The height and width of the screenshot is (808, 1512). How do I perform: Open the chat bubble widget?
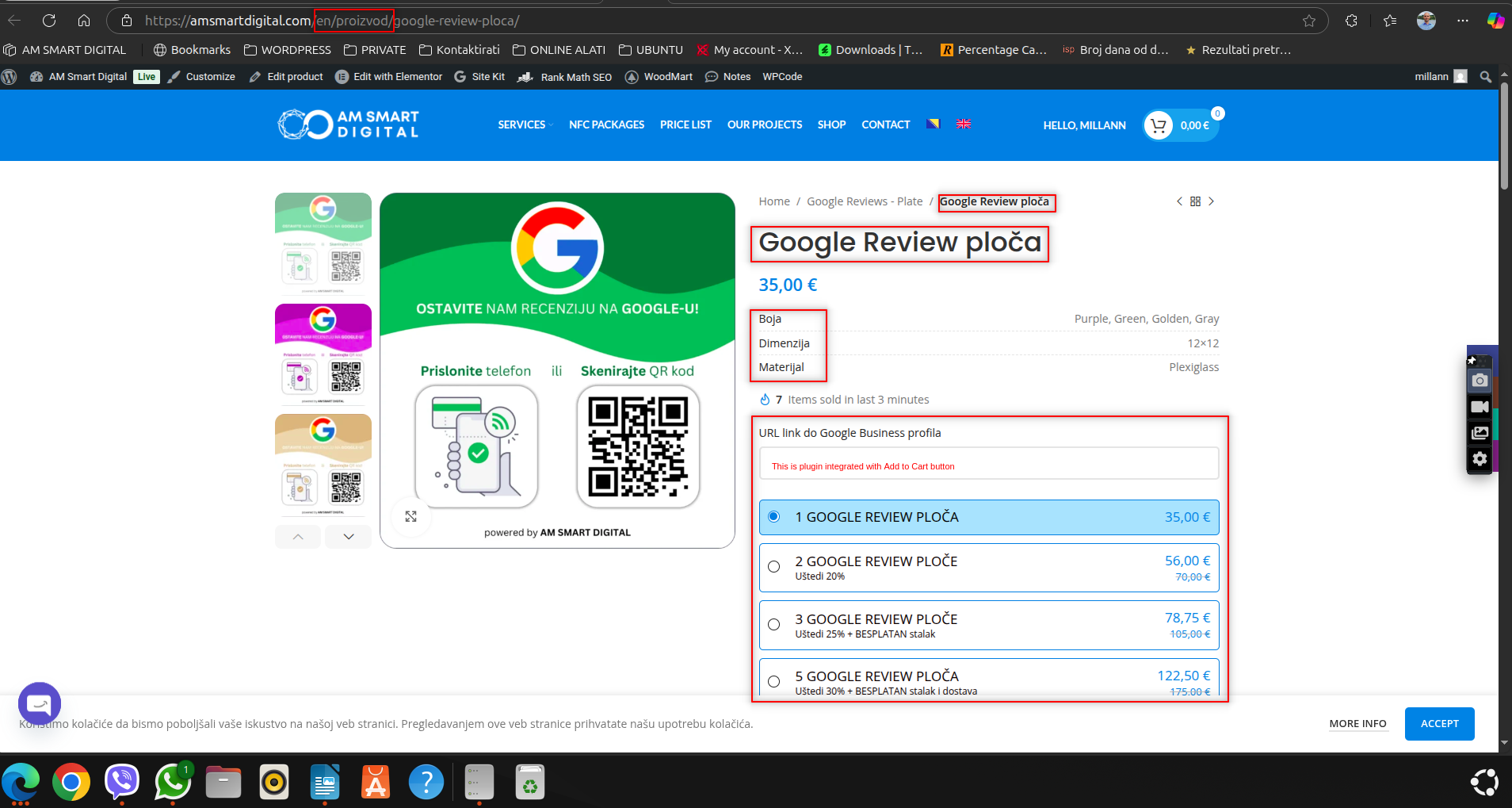point(40,703)
